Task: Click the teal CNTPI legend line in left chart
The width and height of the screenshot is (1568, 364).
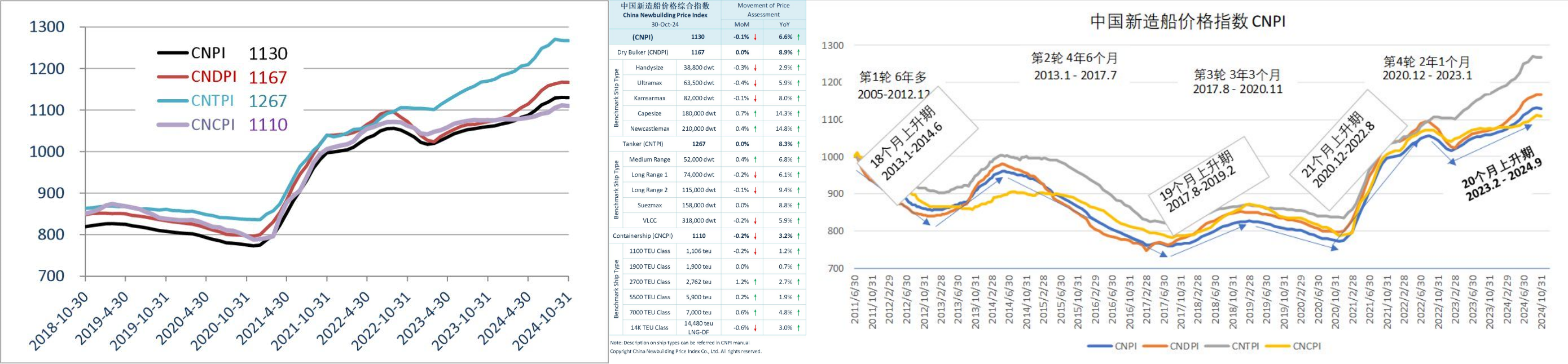Action: pyautogui.click(x=172, y=101)
